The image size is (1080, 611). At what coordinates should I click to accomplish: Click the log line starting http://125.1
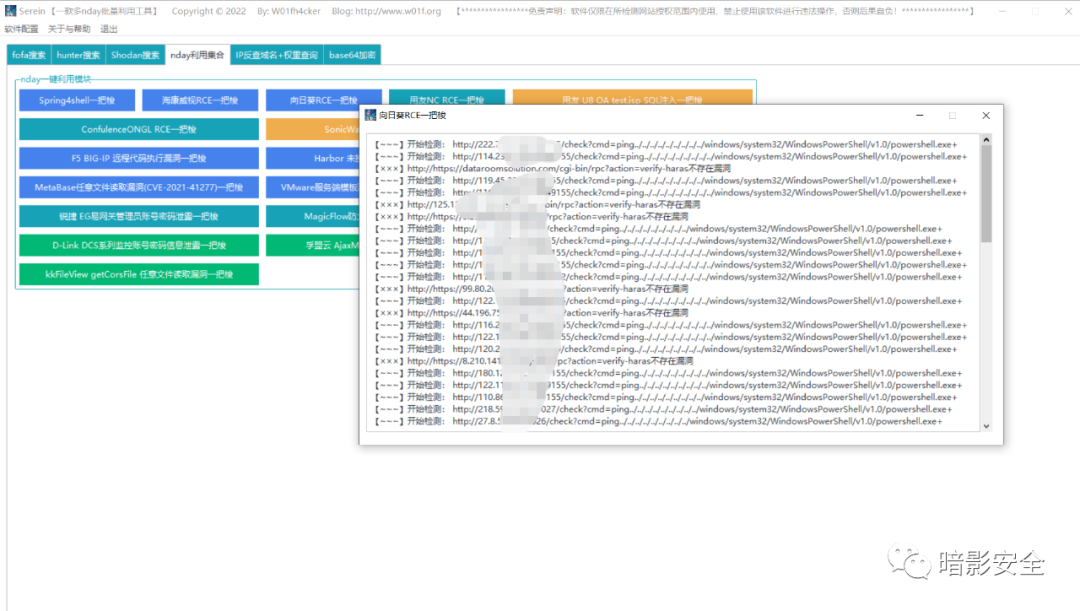(537, 205)
